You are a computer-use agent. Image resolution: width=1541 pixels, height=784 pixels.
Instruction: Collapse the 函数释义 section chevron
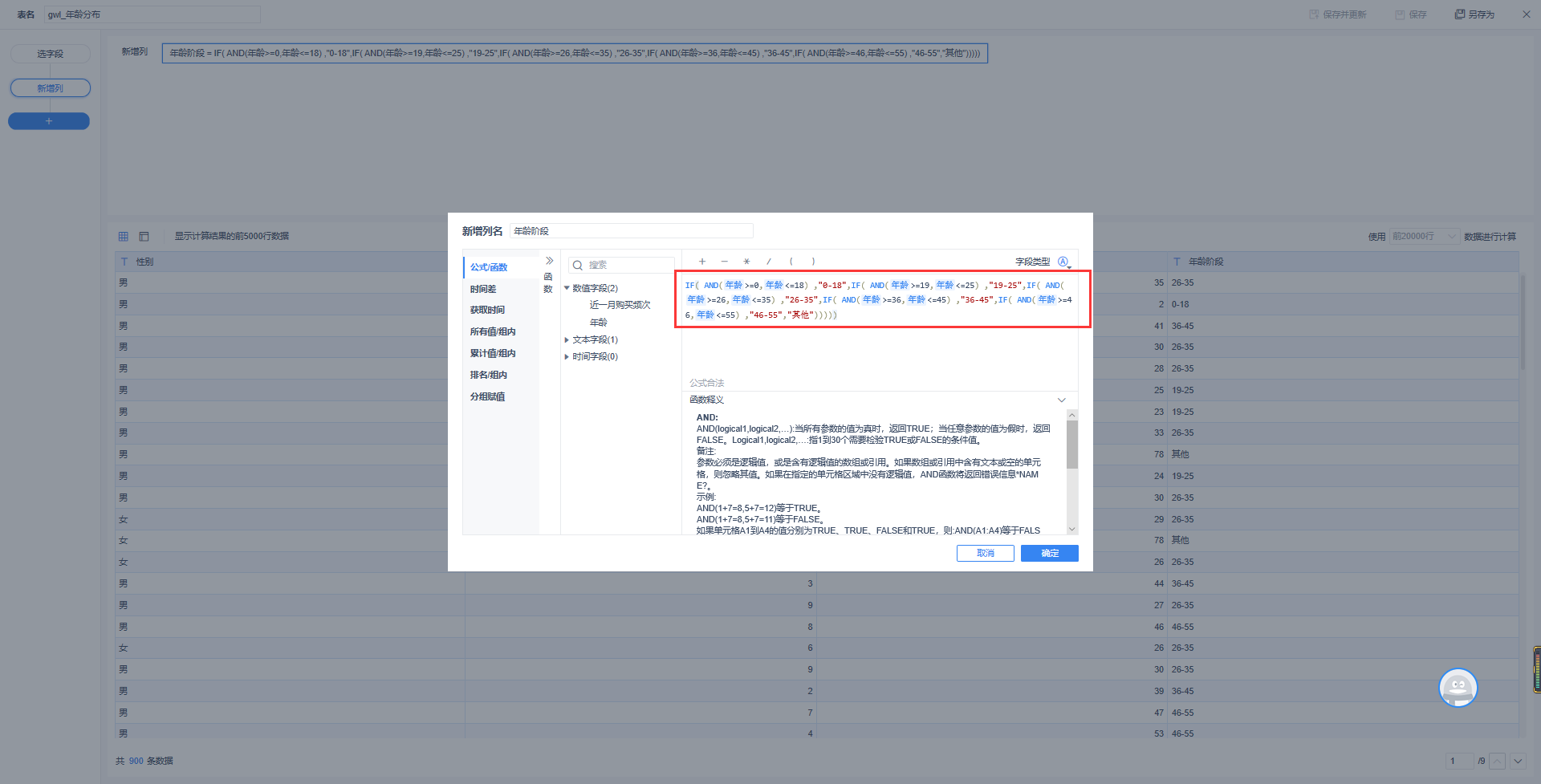[x=1061, y=400]
